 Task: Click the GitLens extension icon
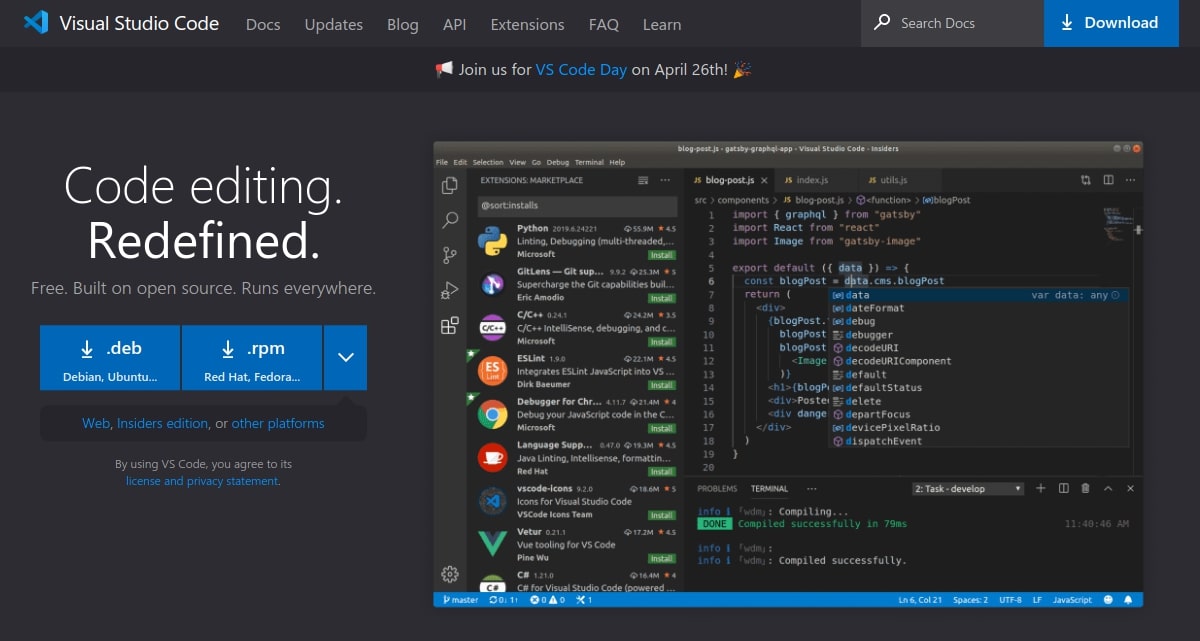492,284
